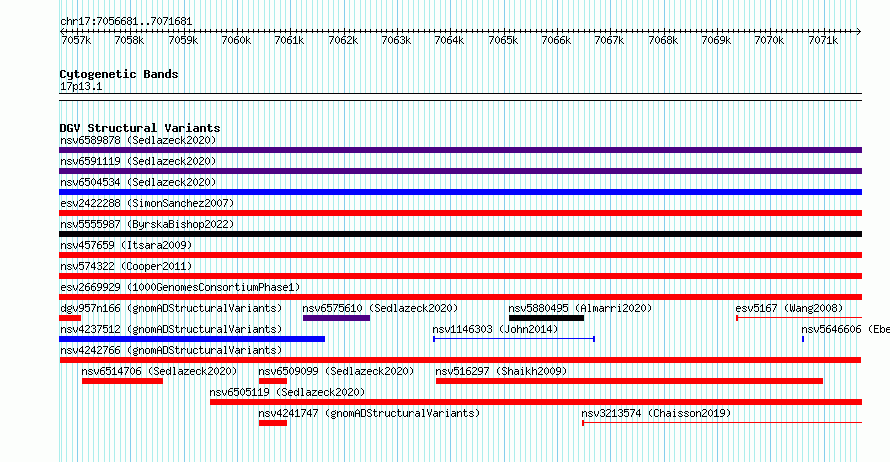Select the short red dgv957n166 bar
This screenshot has height=462, width=890.
click(x=70, y=318)
